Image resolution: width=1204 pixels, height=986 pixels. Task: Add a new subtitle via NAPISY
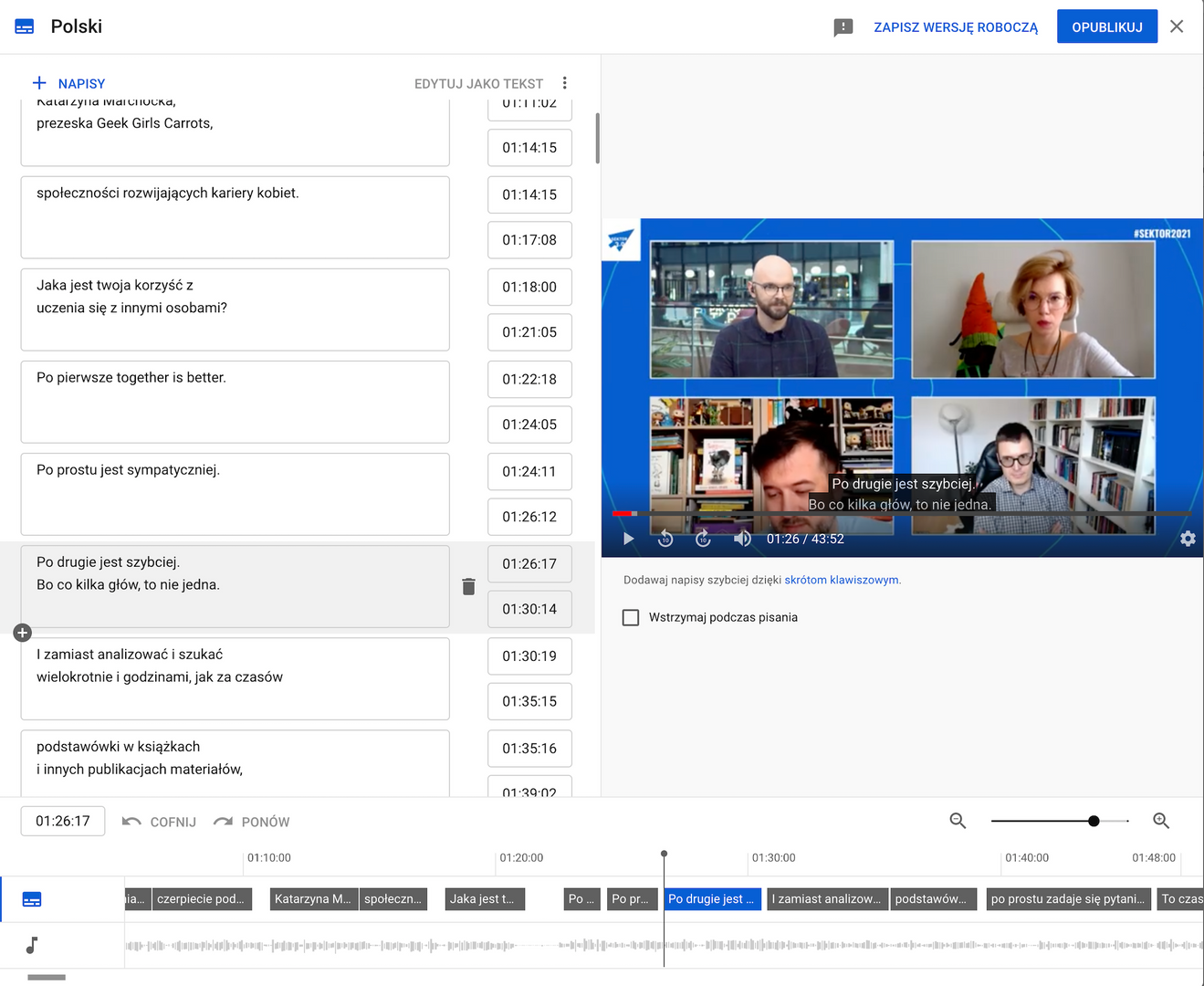(69, 83)
